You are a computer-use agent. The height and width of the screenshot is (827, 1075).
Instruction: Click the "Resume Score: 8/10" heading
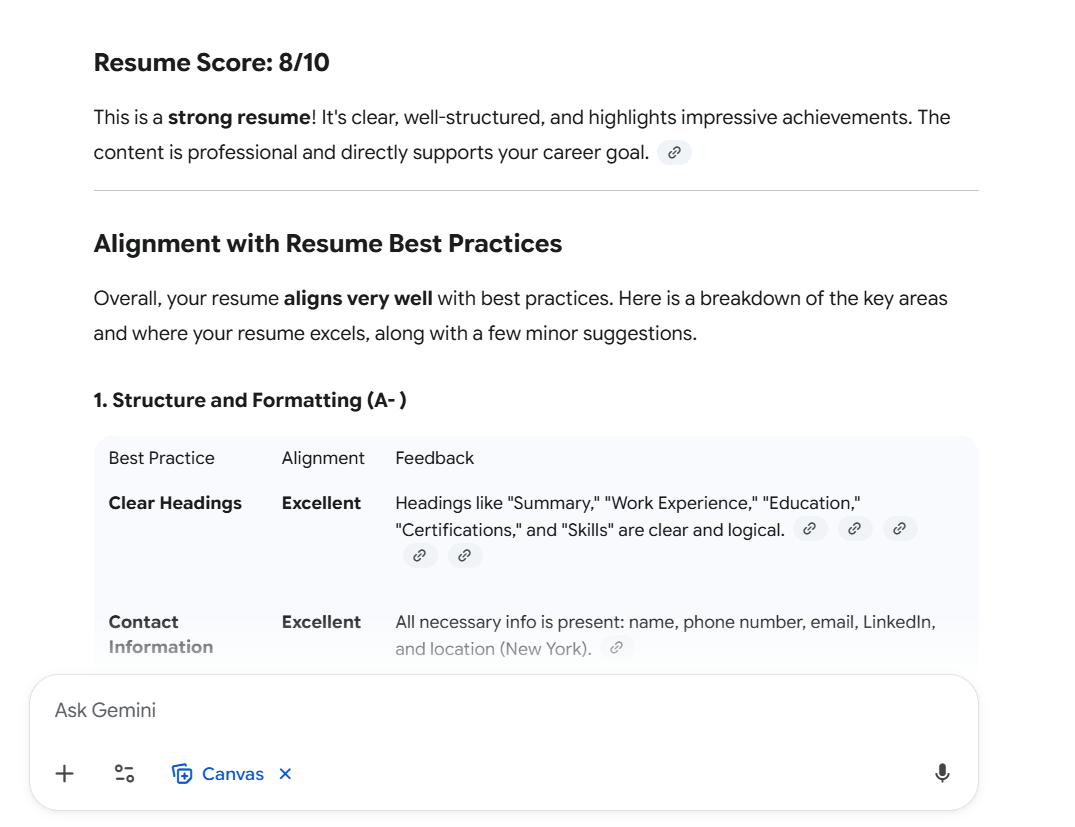211,63
